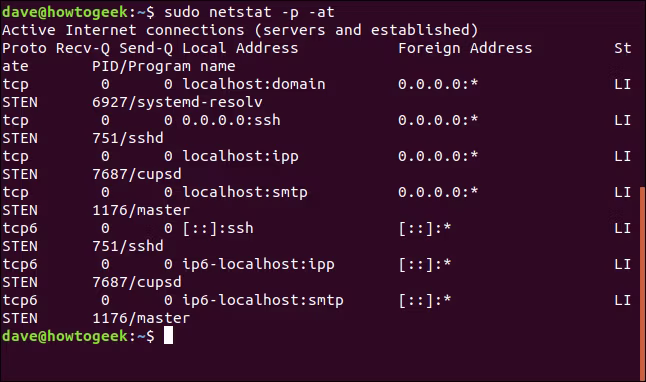646x382 pixels.
Task: Click the 0.0.0.0:ssh local address
Action: (231, 120)
